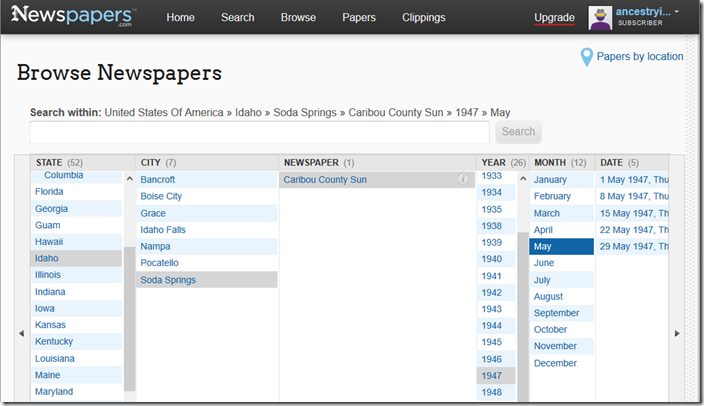
Task: Select Iowa in the State list
Action: tap(76, 309)
